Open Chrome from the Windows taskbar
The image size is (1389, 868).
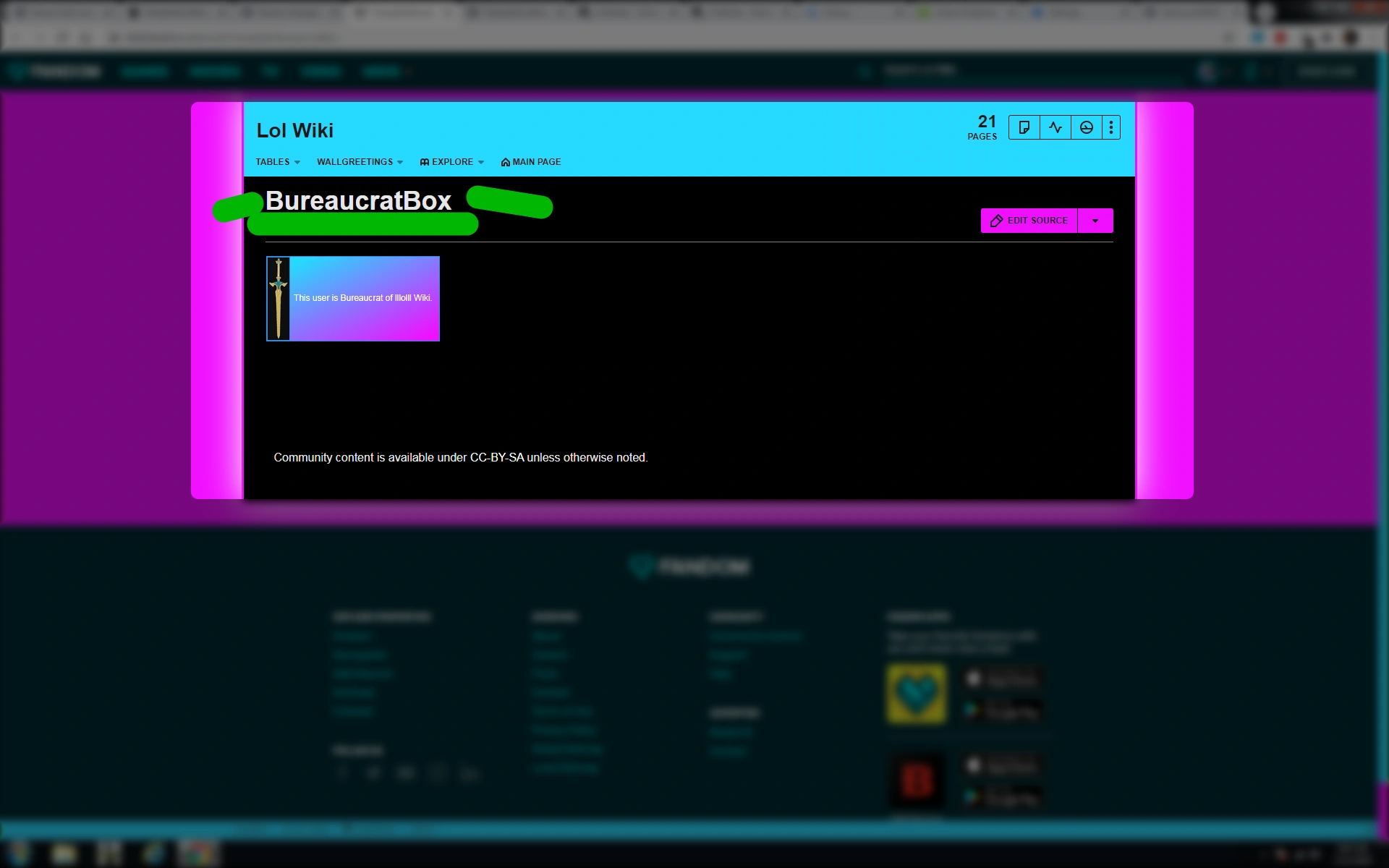click(198, 854)
